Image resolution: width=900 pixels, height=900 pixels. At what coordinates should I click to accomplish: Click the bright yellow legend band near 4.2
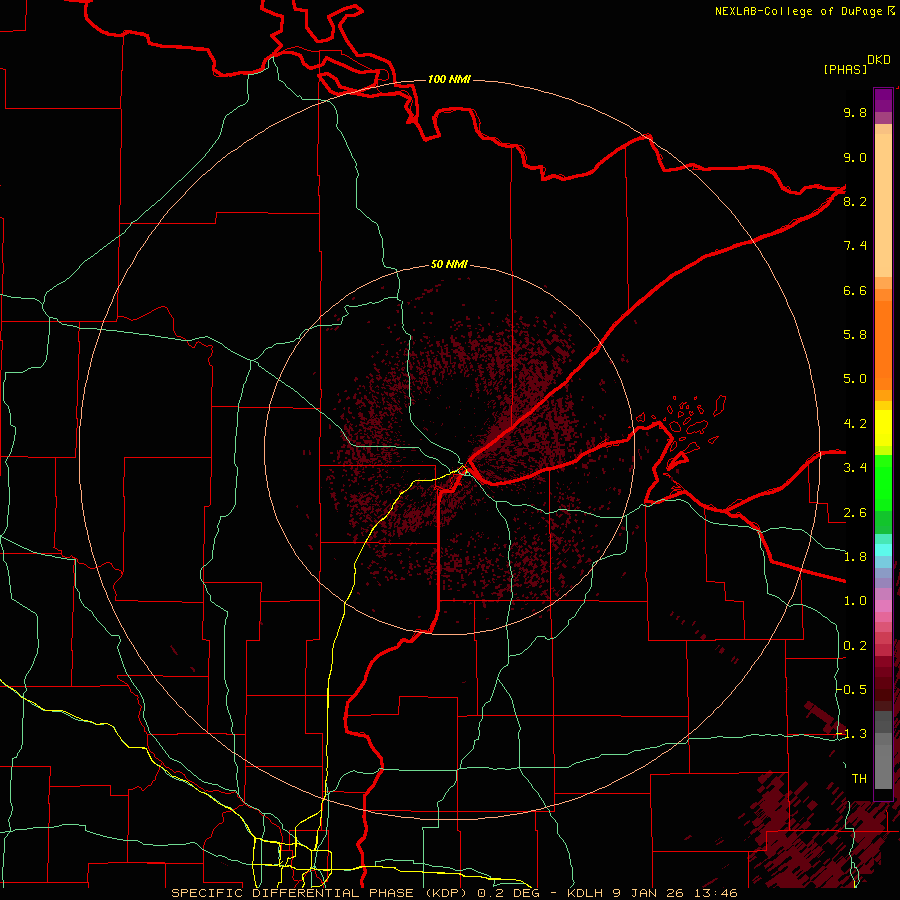(x=883, y=428)
